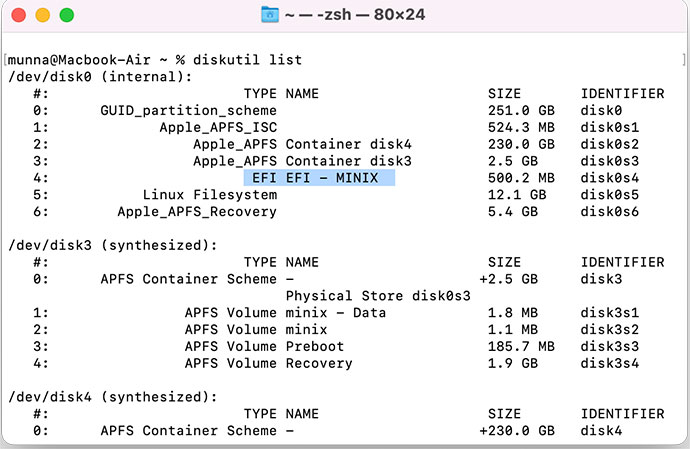
Task: Click the folder icon in the title bar
Action: tap(269, 15)
